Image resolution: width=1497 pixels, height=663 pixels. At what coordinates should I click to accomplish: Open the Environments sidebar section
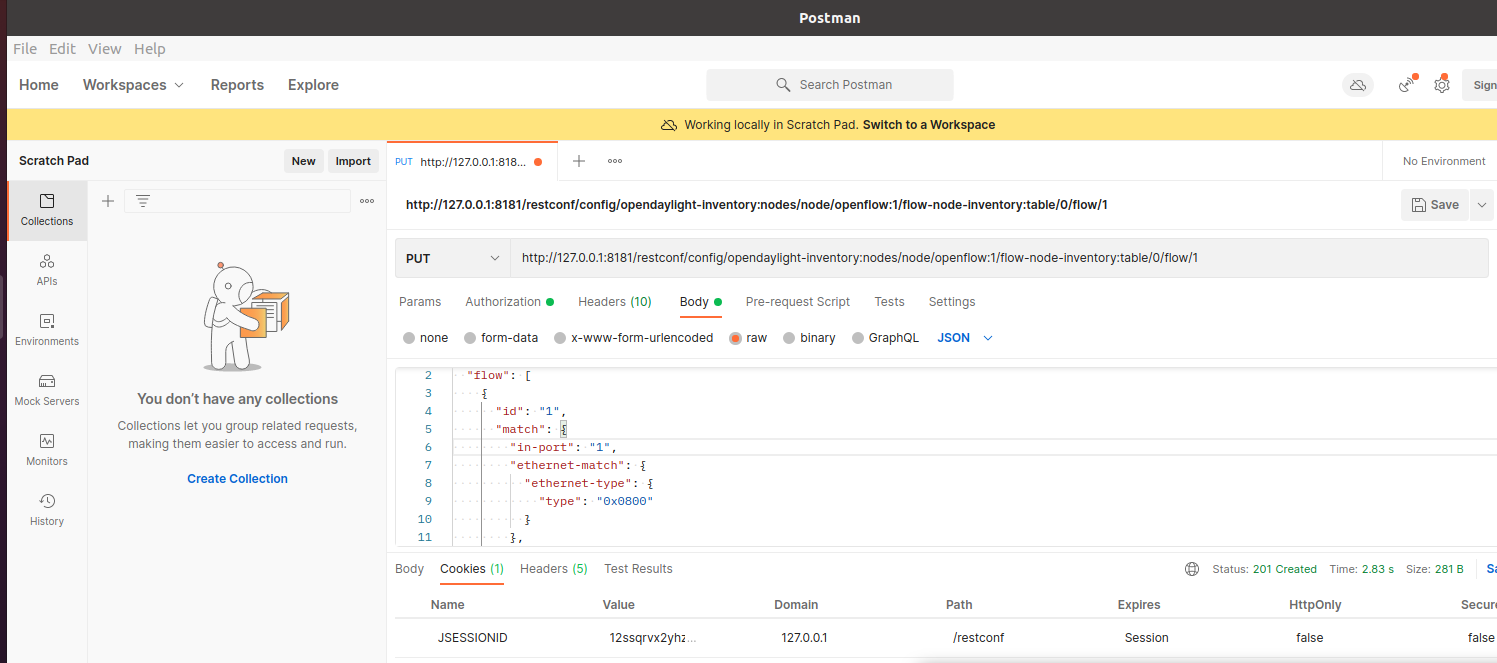click(47, 330)
